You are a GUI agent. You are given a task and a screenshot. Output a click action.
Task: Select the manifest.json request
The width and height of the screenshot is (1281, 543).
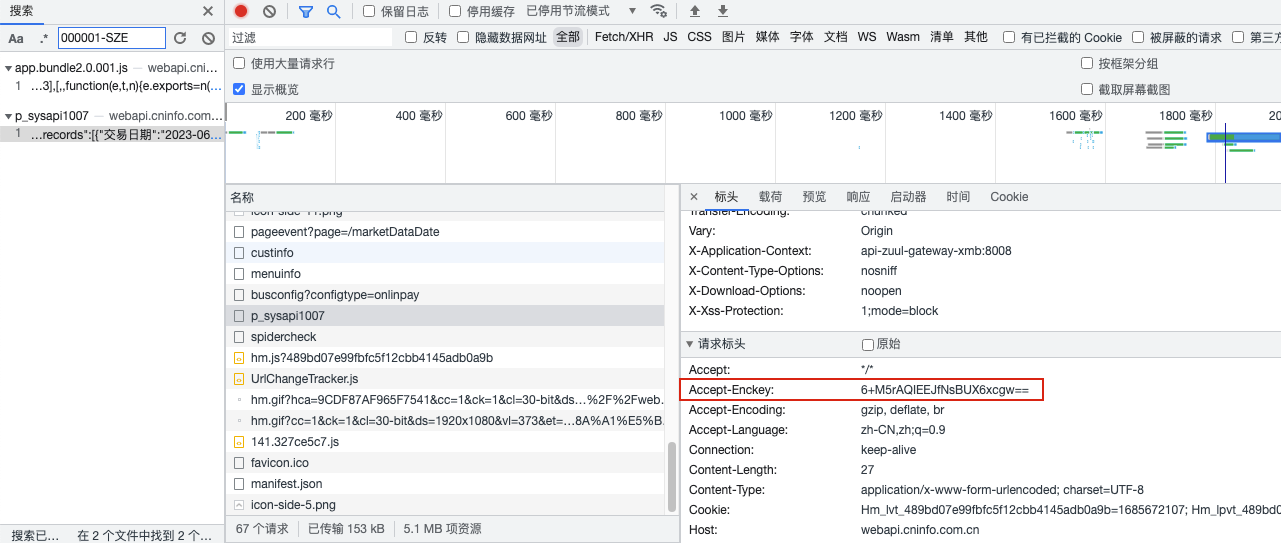(444, 484)
